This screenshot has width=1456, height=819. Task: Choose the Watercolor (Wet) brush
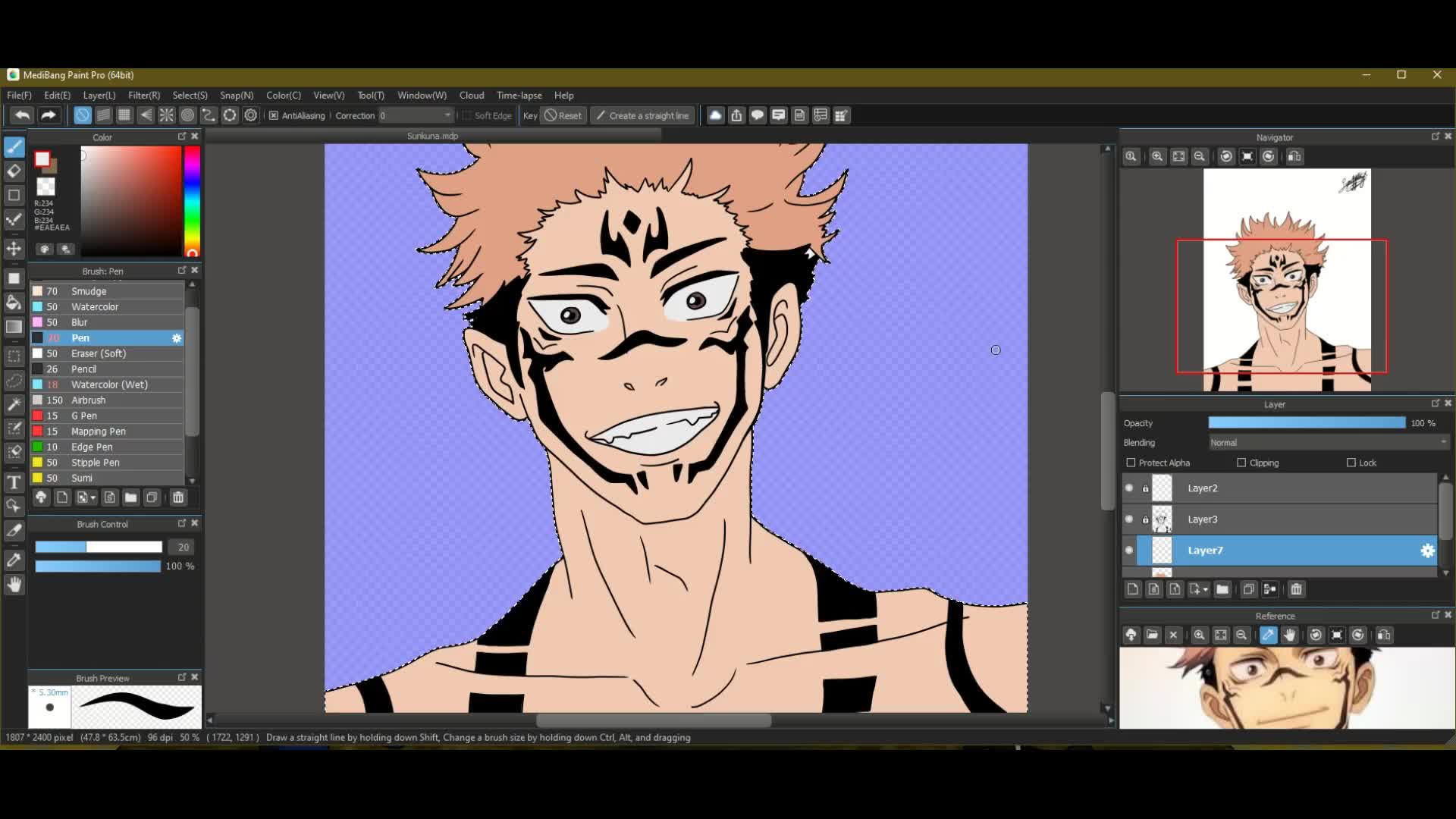(107, 384)
